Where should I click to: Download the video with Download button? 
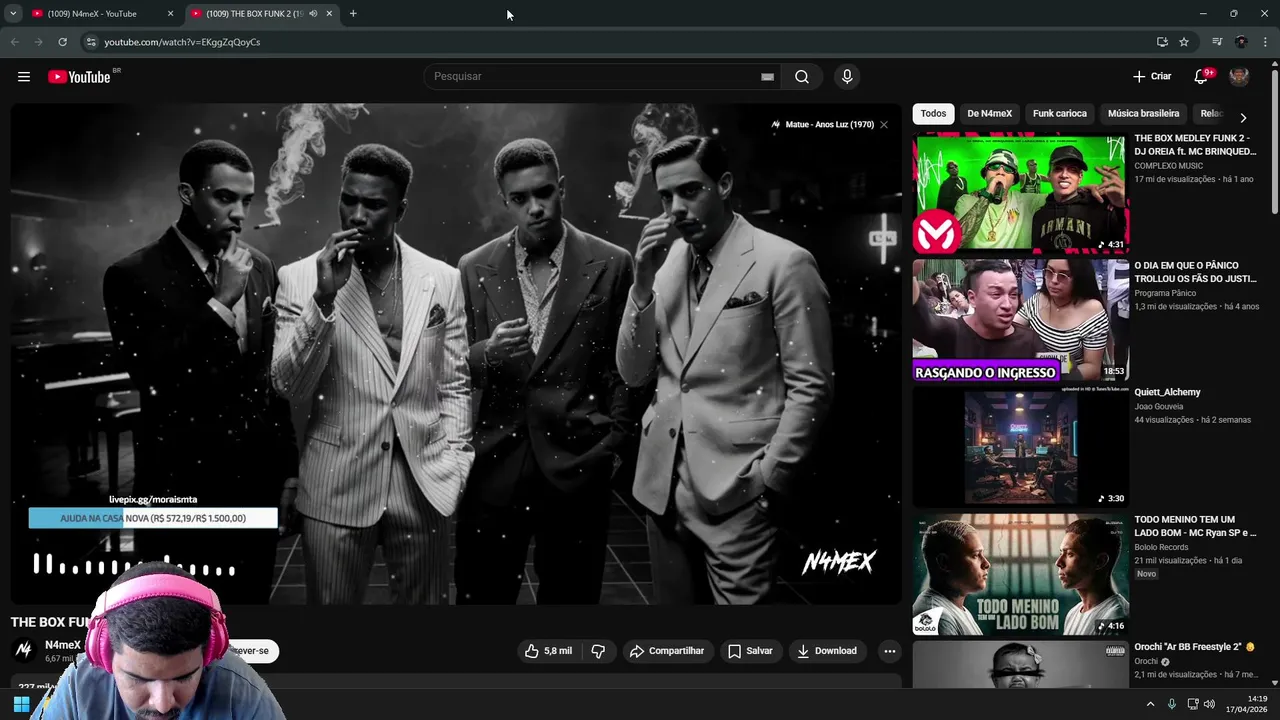(827, 651)
